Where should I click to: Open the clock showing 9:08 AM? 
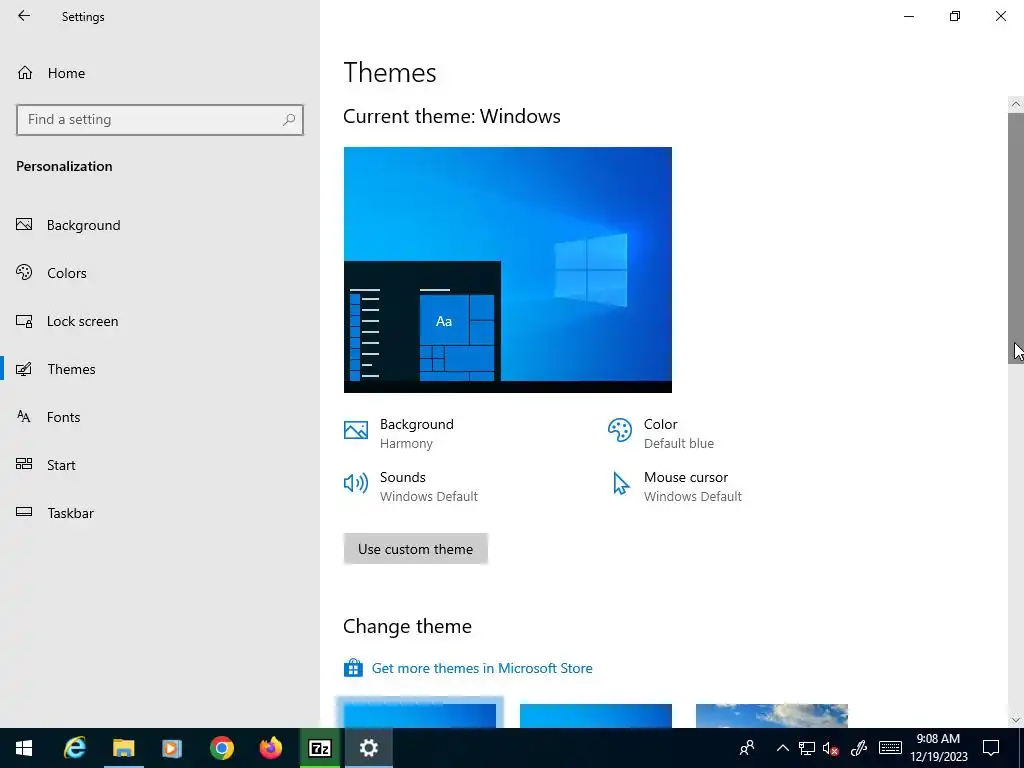938,748
